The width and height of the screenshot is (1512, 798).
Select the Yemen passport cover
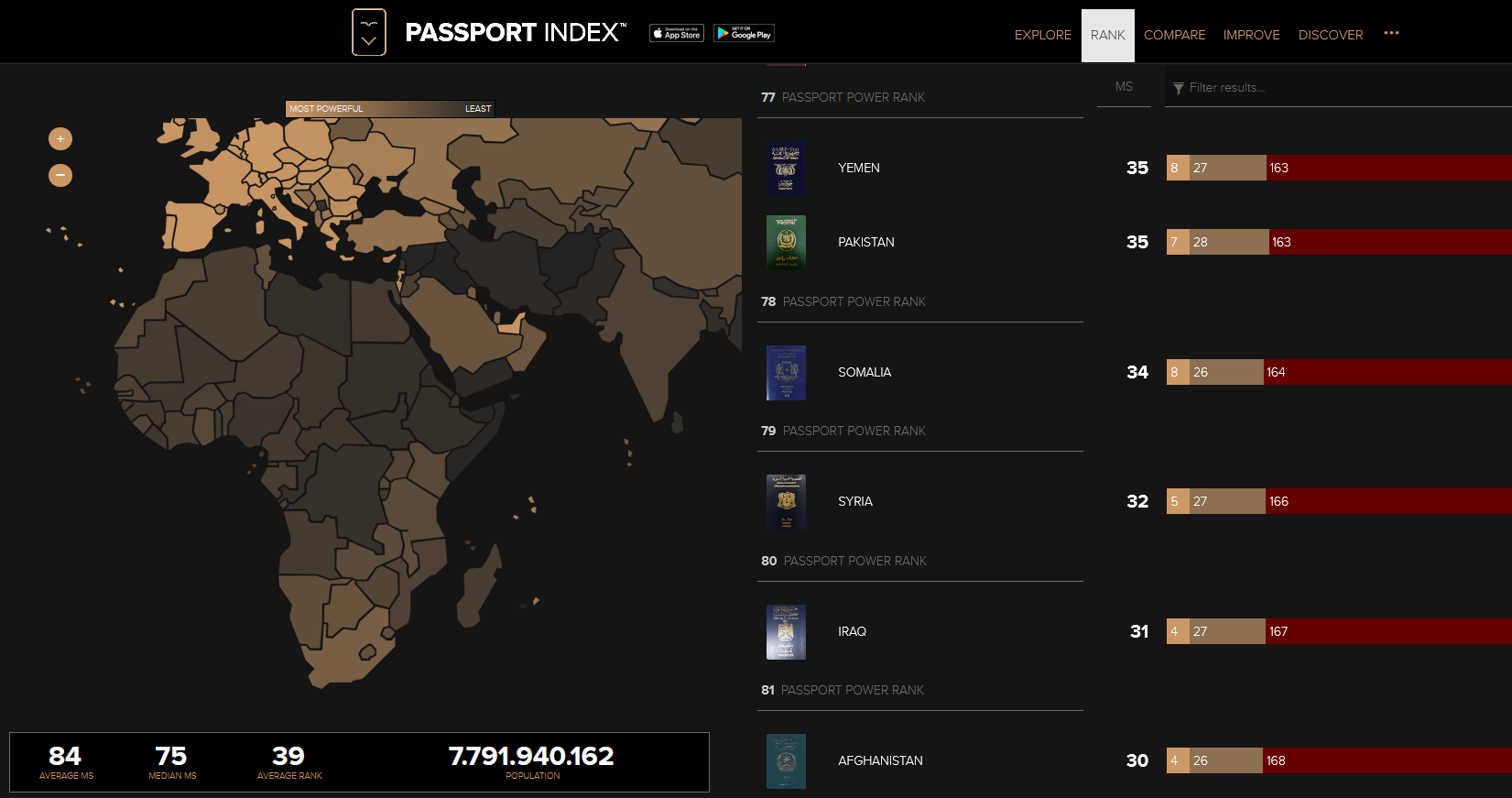coord(786,169)
